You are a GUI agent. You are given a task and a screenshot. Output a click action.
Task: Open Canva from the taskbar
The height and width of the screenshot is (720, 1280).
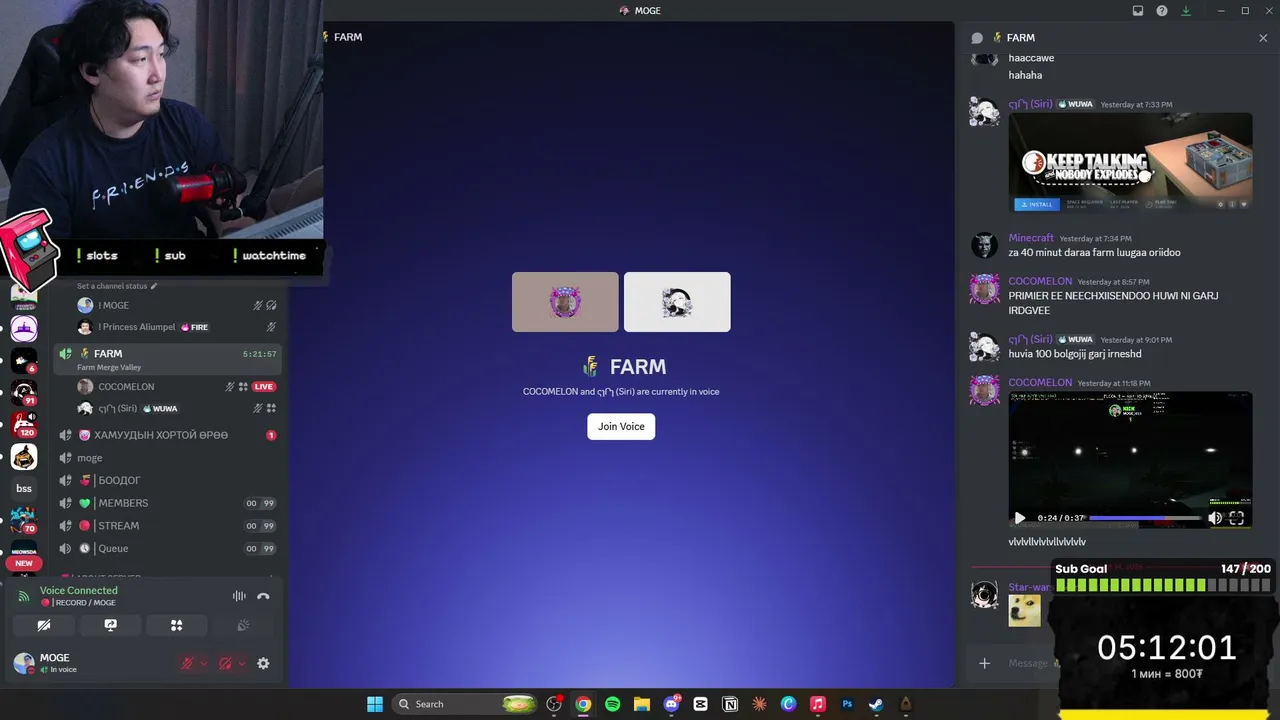coord(788,704)
